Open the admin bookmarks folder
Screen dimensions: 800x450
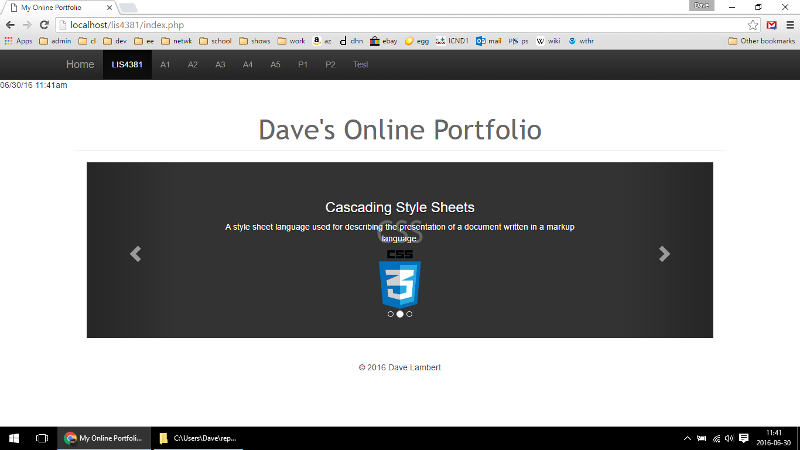coord(55,41)
